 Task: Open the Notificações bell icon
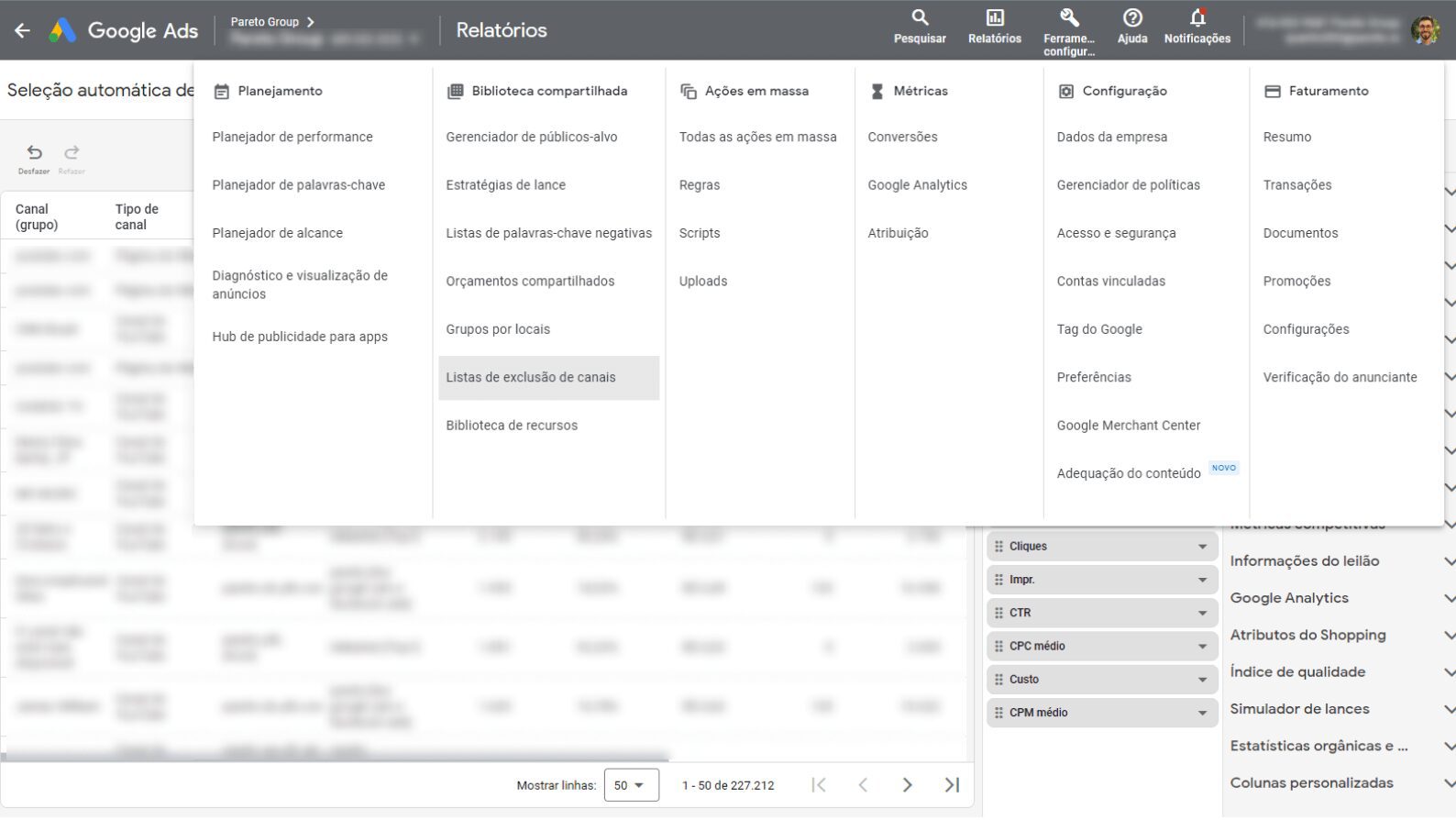pos(1197,18)
